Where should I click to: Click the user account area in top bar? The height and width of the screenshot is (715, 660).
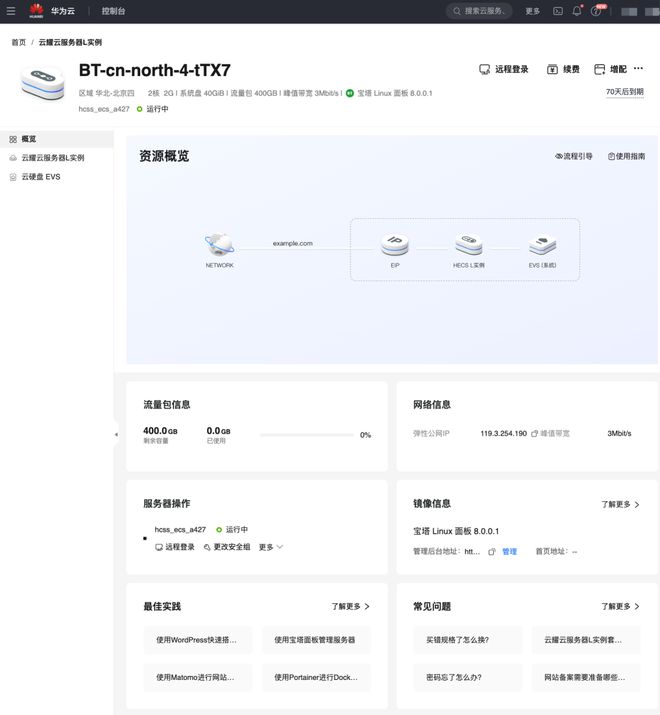640,11
